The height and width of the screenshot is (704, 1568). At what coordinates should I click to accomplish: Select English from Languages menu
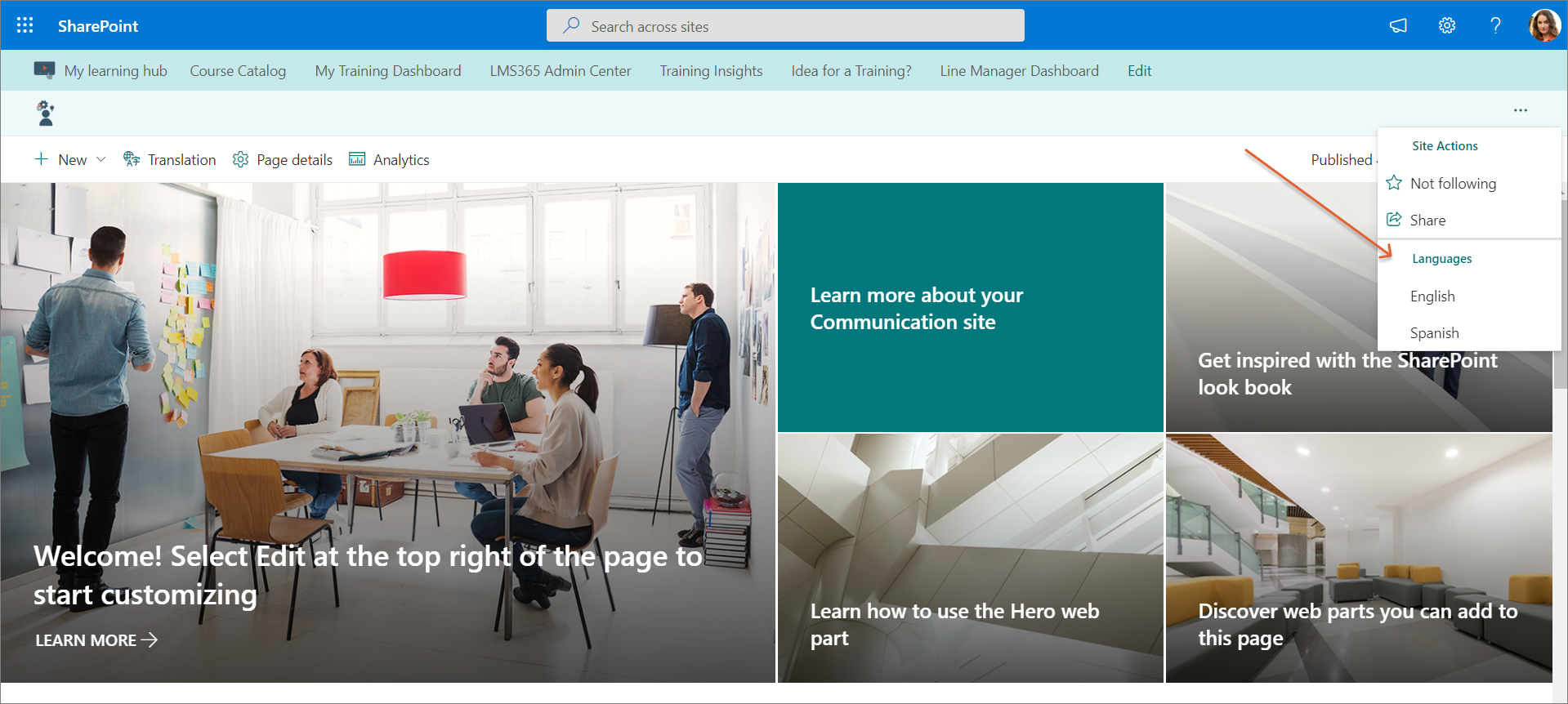pyautogui.click(x=1432, y=296)
